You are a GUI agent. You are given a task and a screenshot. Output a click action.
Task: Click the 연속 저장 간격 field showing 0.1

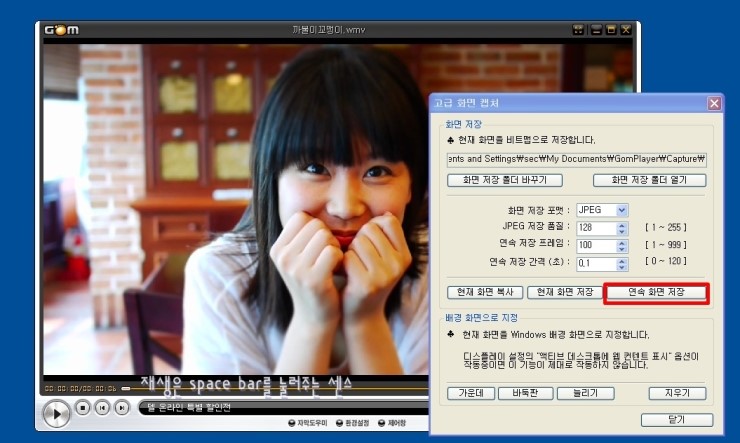click(x=597, y=264)
